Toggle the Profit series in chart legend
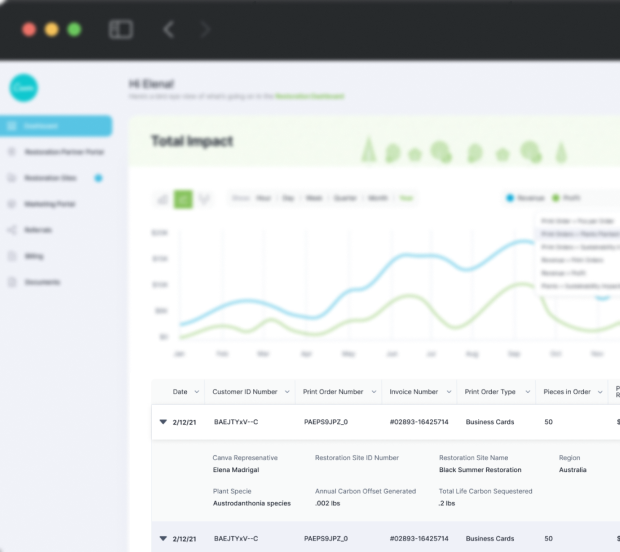The image size is (620, 552). click(x=566, y=198)
